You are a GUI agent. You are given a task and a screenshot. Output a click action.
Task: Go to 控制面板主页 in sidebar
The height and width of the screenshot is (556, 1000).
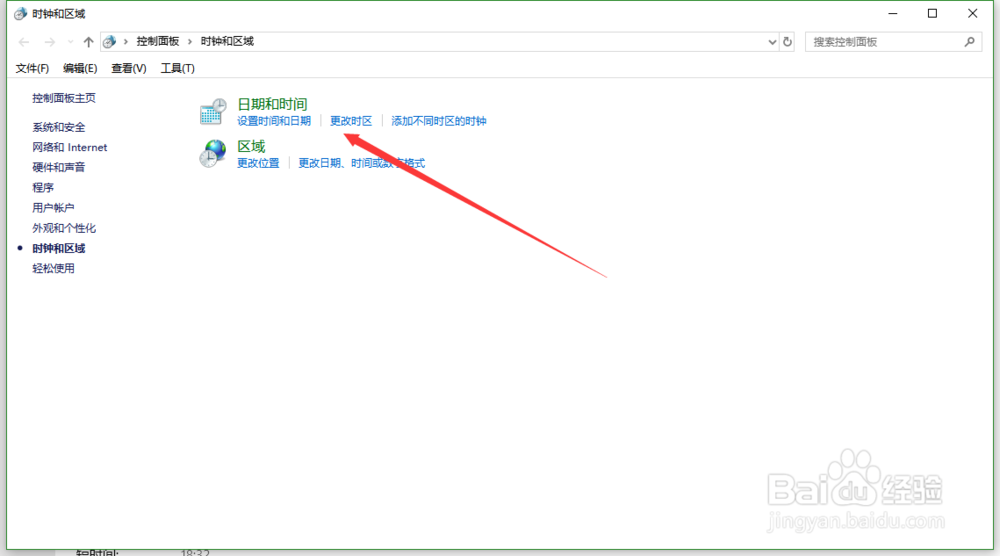coord(64,98)
